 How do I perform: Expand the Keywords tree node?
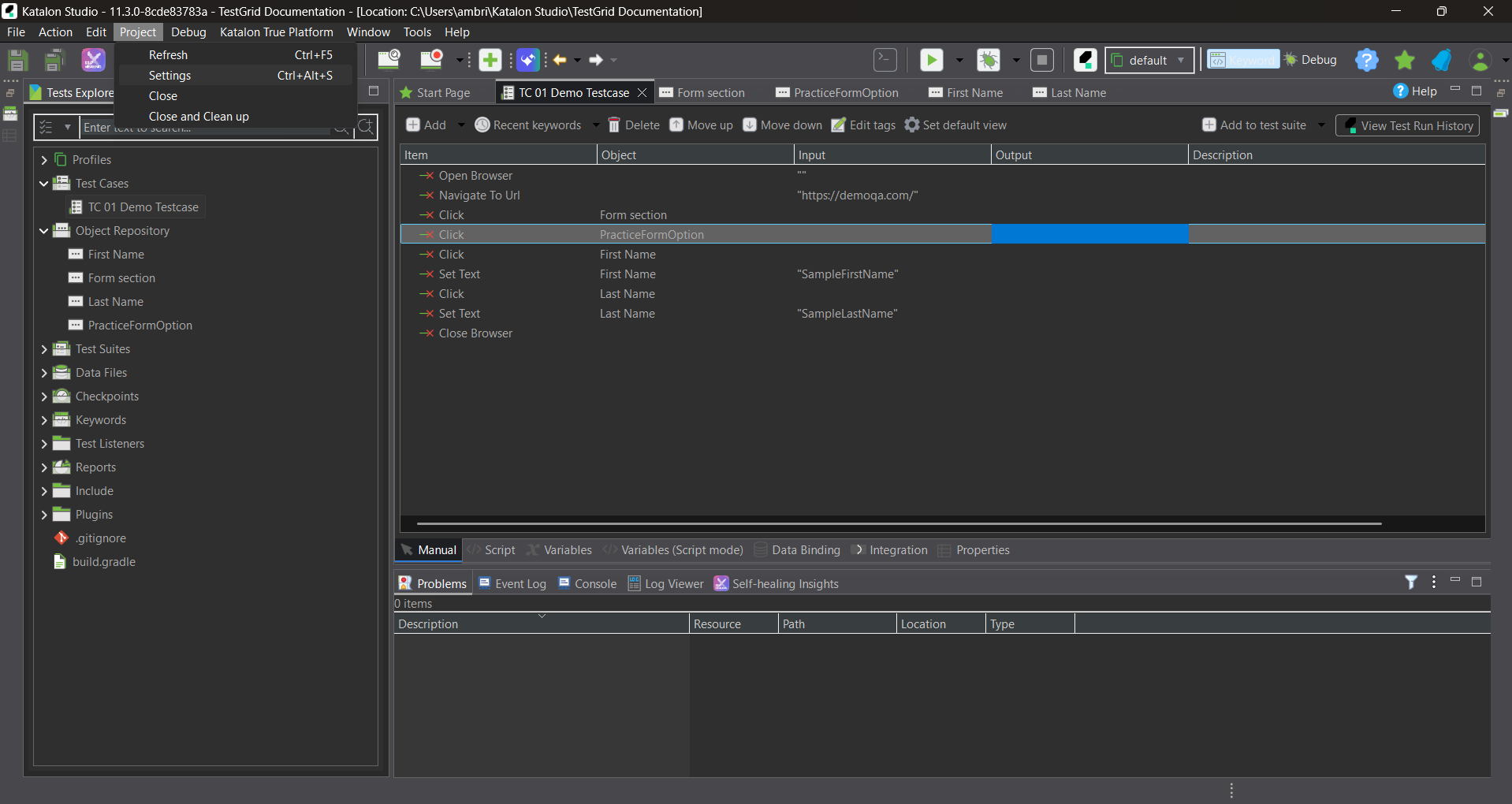coord(44,420)
